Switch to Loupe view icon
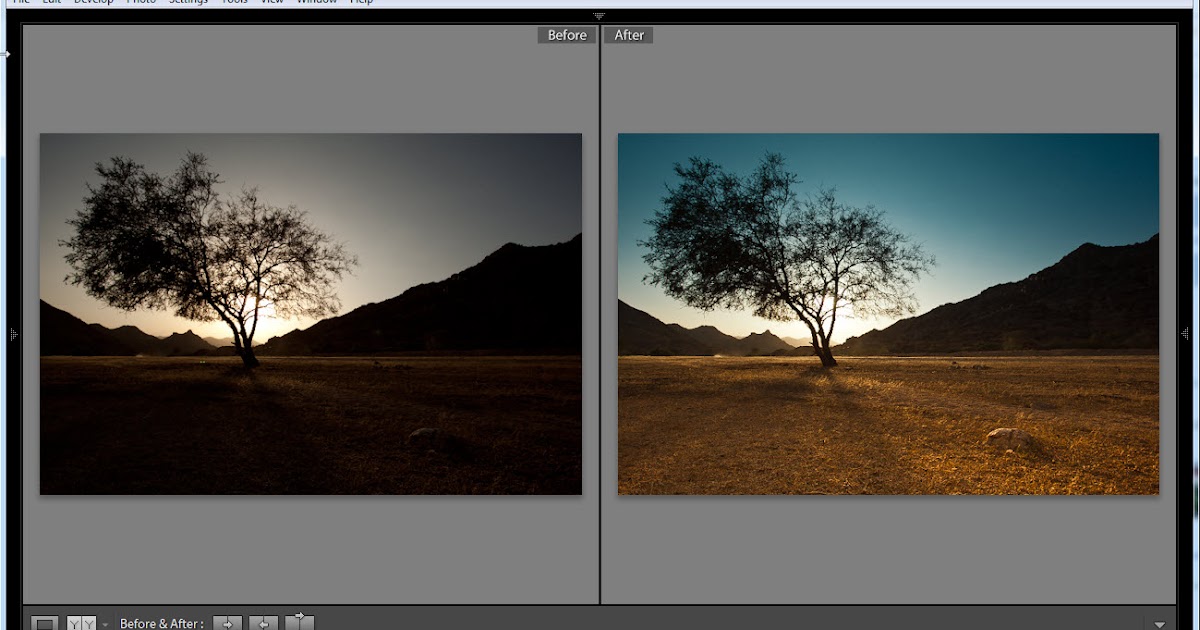 point(45,623)
